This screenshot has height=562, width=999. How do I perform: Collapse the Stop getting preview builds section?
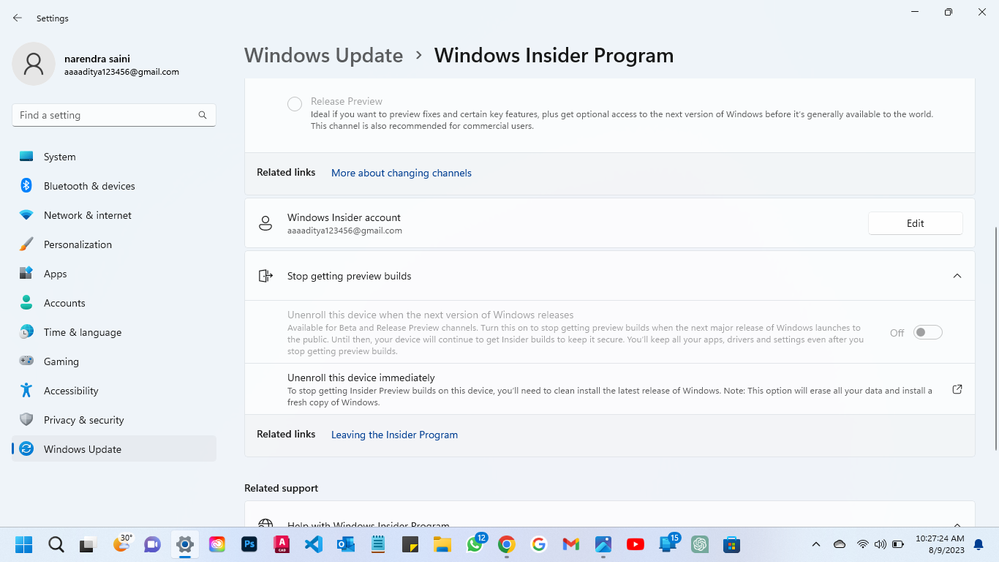957,276
